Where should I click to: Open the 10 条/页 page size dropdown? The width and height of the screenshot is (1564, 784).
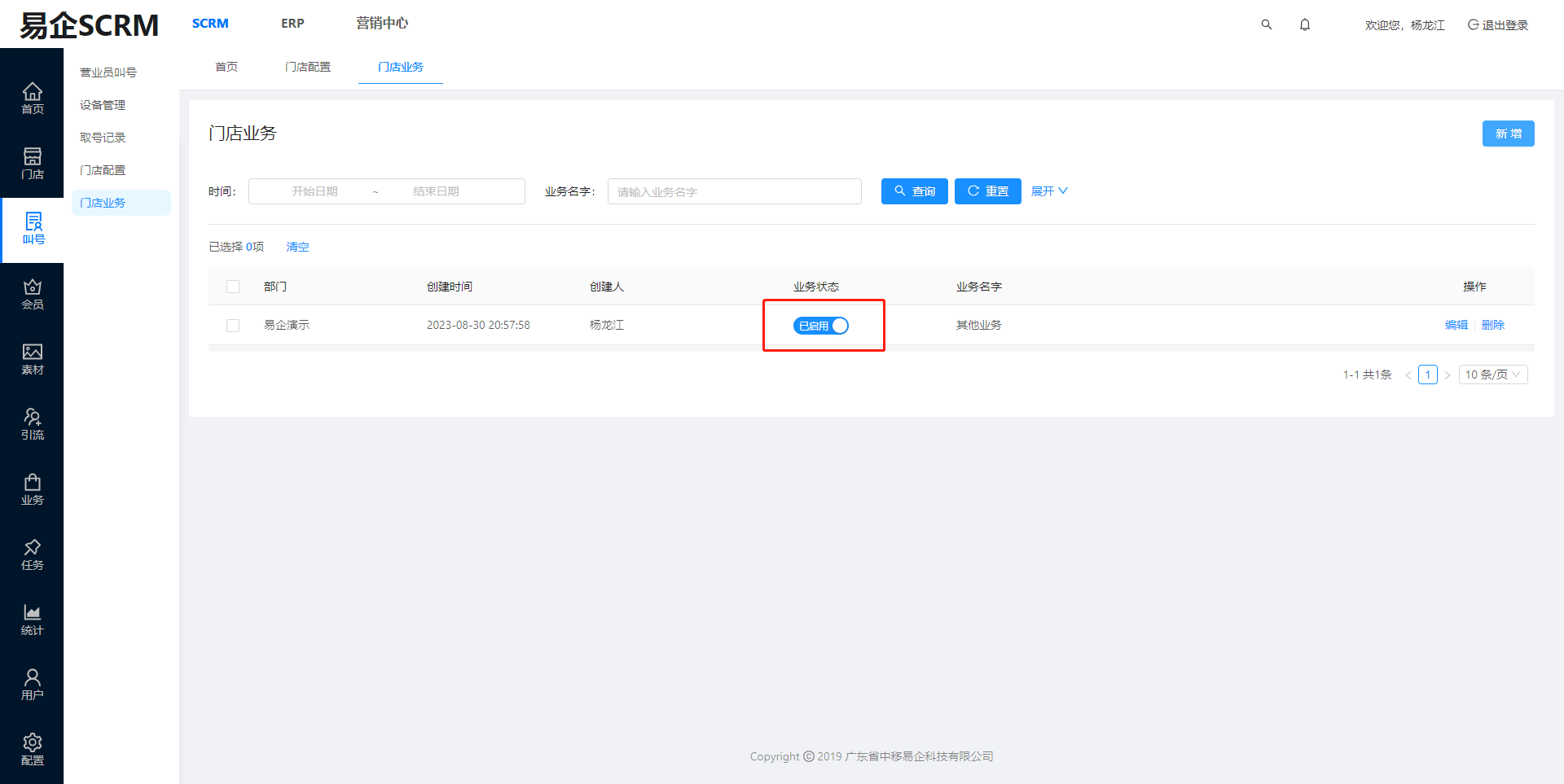pyautogui.click(x=1493, y=374)
